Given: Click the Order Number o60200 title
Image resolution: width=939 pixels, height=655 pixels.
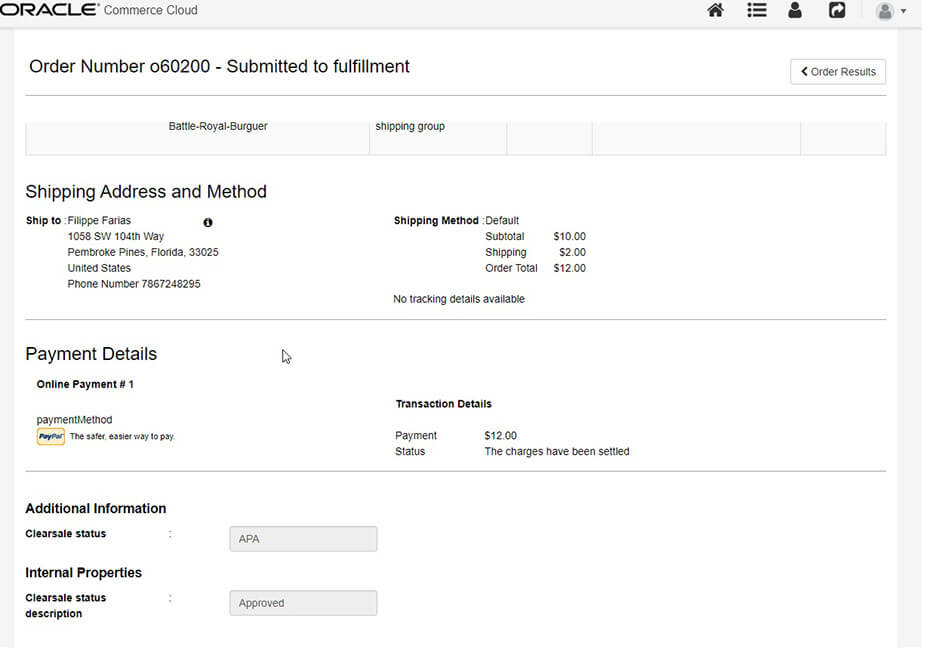Looking at the screenshot, I should [219, 67].
